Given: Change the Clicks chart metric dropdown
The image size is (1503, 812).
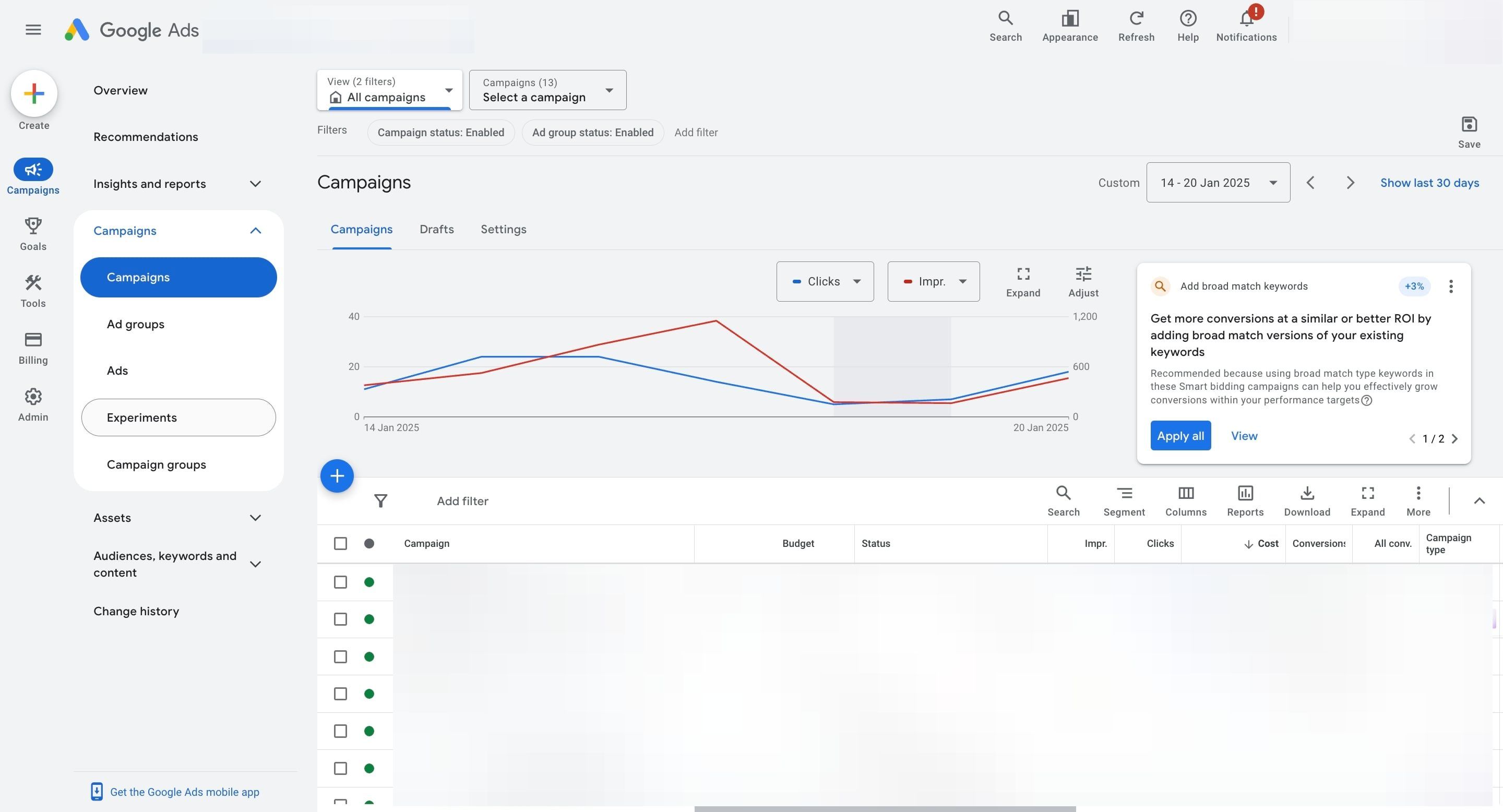Looking at the screenshot, I should (x=825, y=282).
